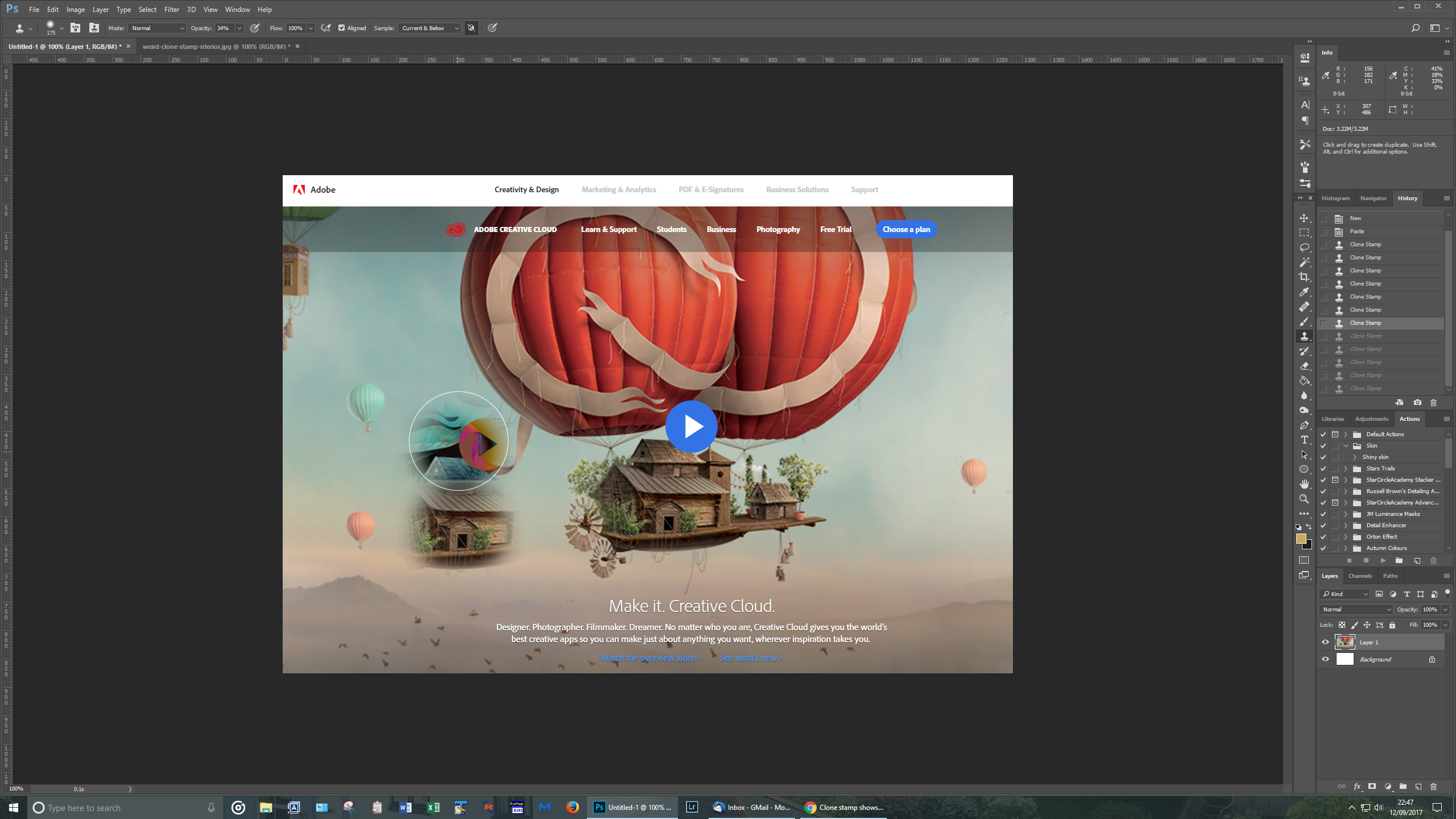The width and height of the screenshot is (1456, 819).
Task: Select the Eyedropper tool
Action: click(x=1304, y=292)
